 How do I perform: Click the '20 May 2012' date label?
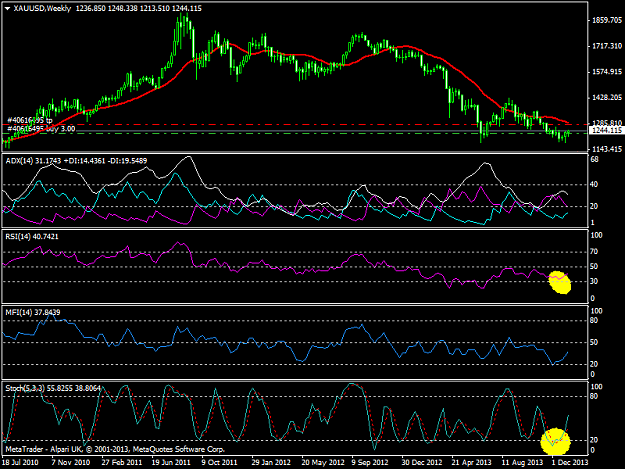point(323,462)
